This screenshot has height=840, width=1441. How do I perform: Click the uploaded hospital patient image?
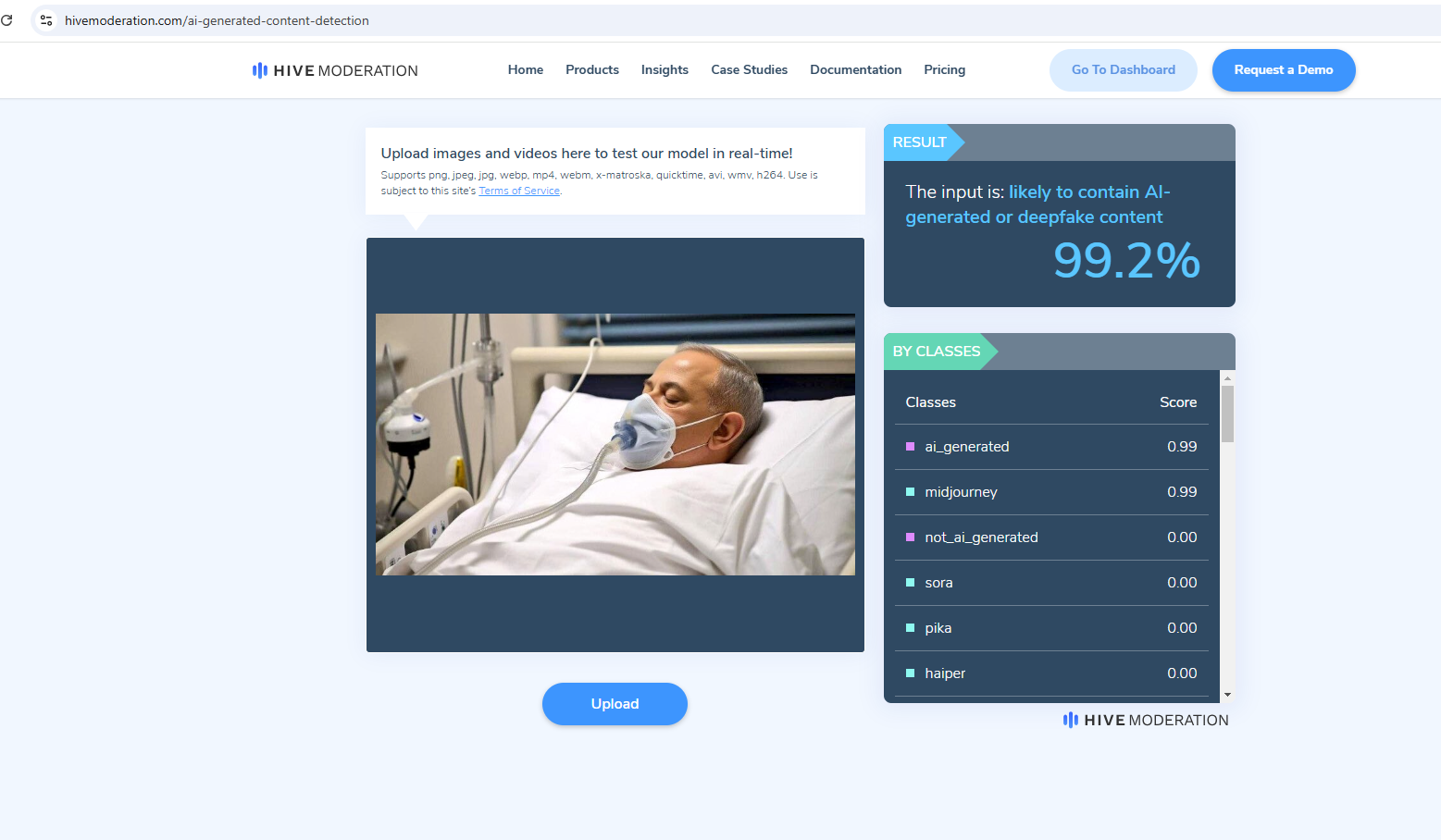[x=615, y=444]
